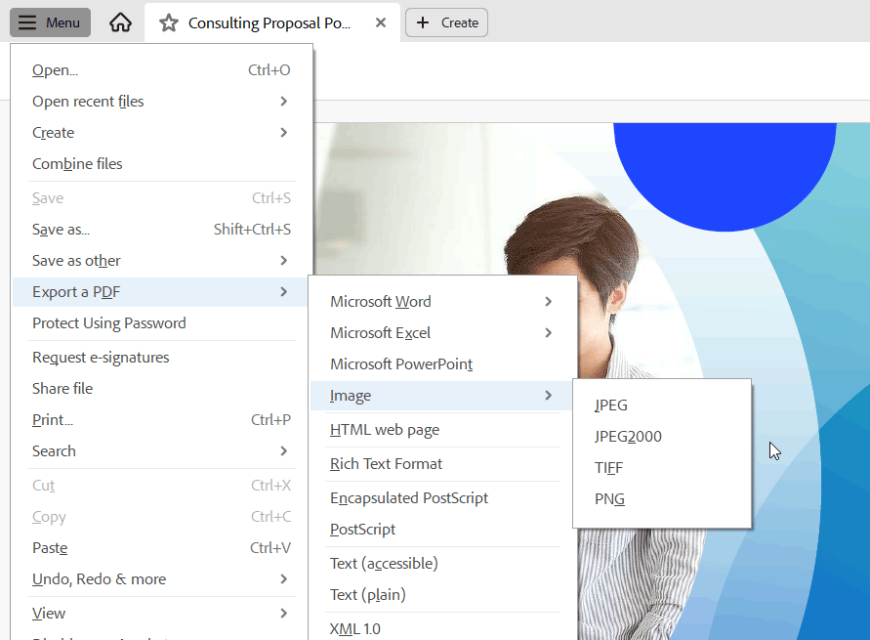Screen dimensions: 870x640
Task: Choose Print... from the menu
Action: (161, 420)
